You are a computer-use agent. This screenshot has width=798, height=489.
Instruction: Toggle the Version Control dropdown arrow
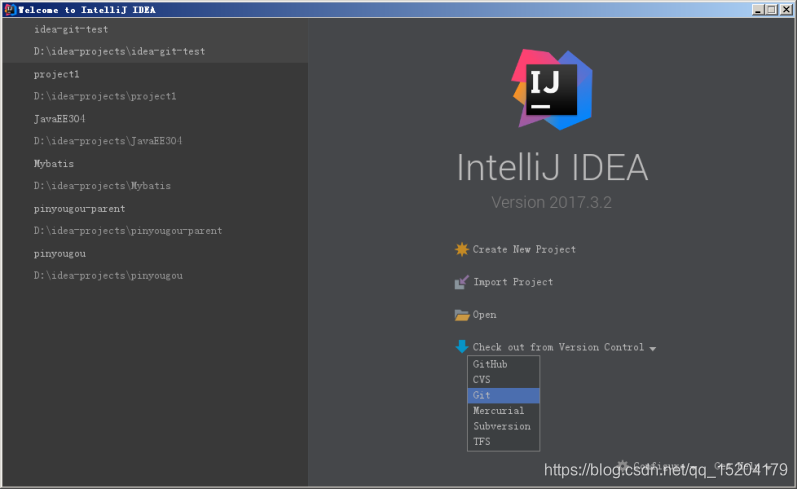[x=652, y=349]
